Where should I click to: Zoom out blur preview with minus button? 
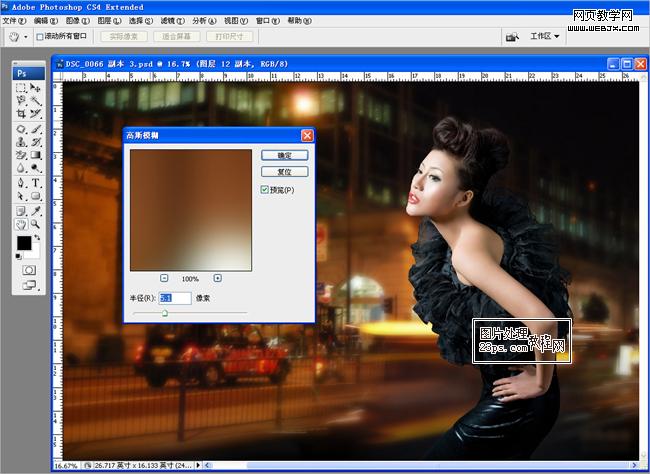(164, 278)
